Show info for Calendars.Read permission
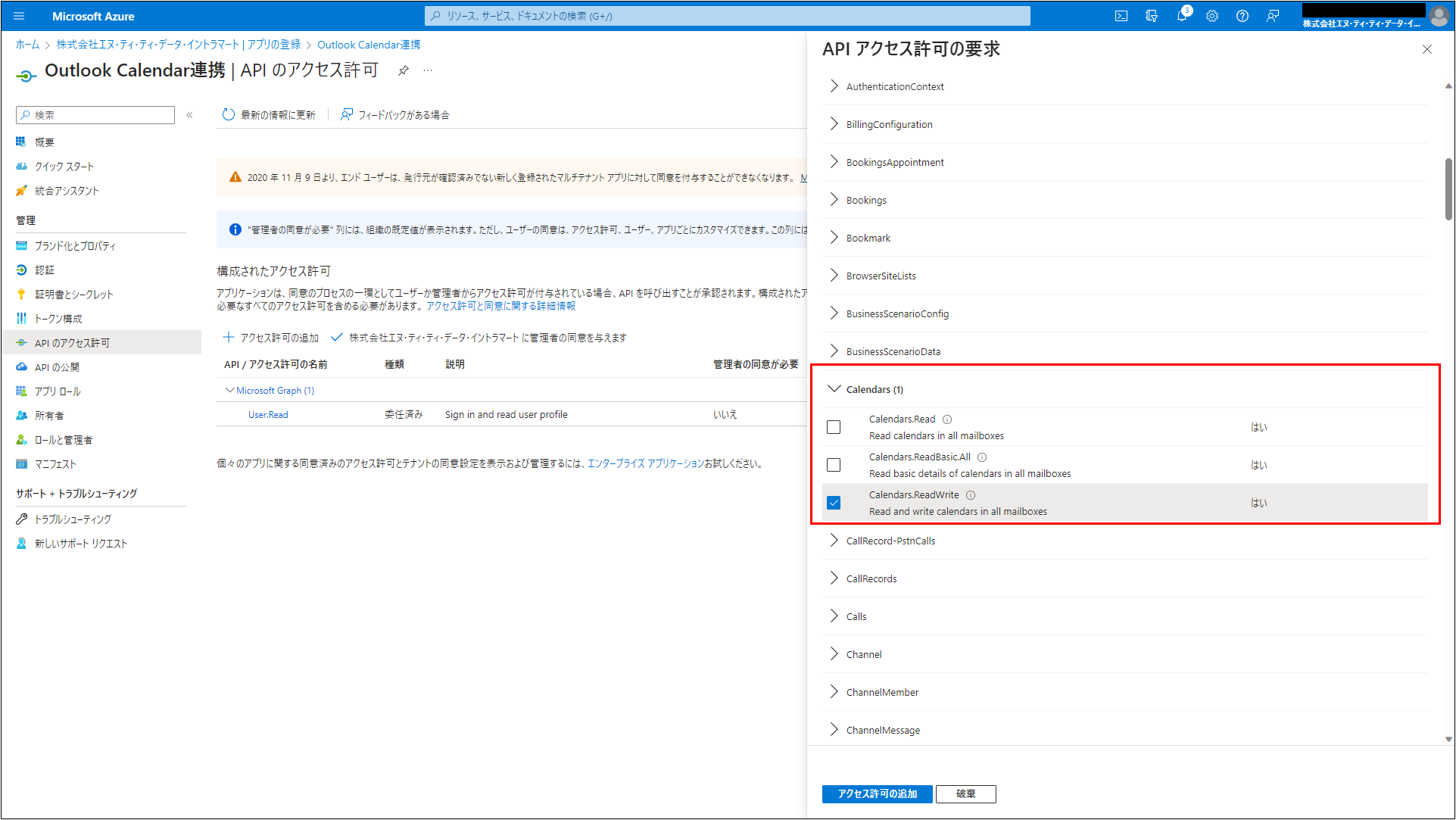Image resolution: width=1456 pixels, height=820 pixels. [x=947, y=419]
